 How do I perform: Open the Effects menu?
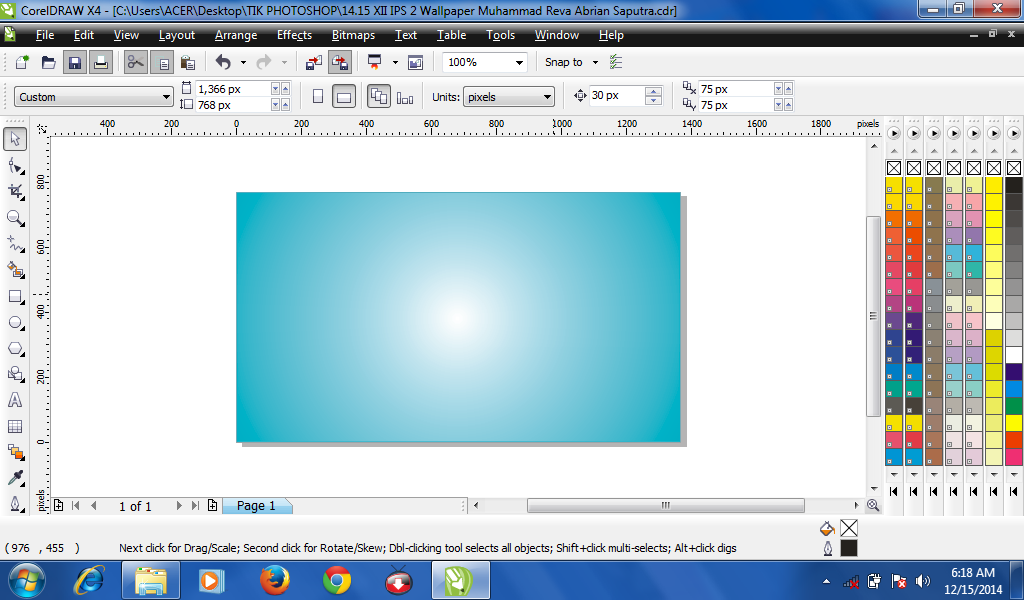click(294, 35)
